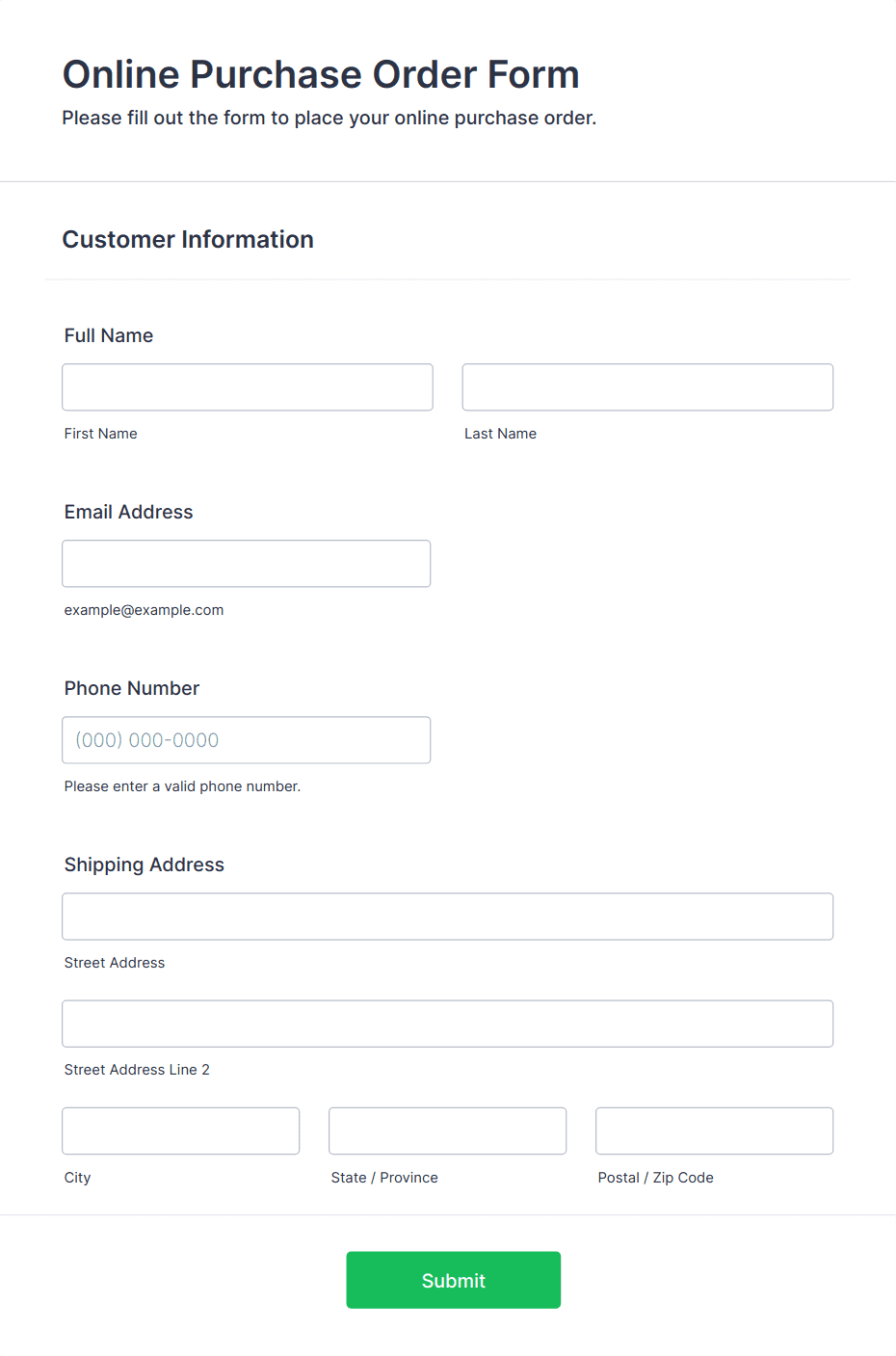
Task: Click the Phone Number label
Action: click(132, 688)
